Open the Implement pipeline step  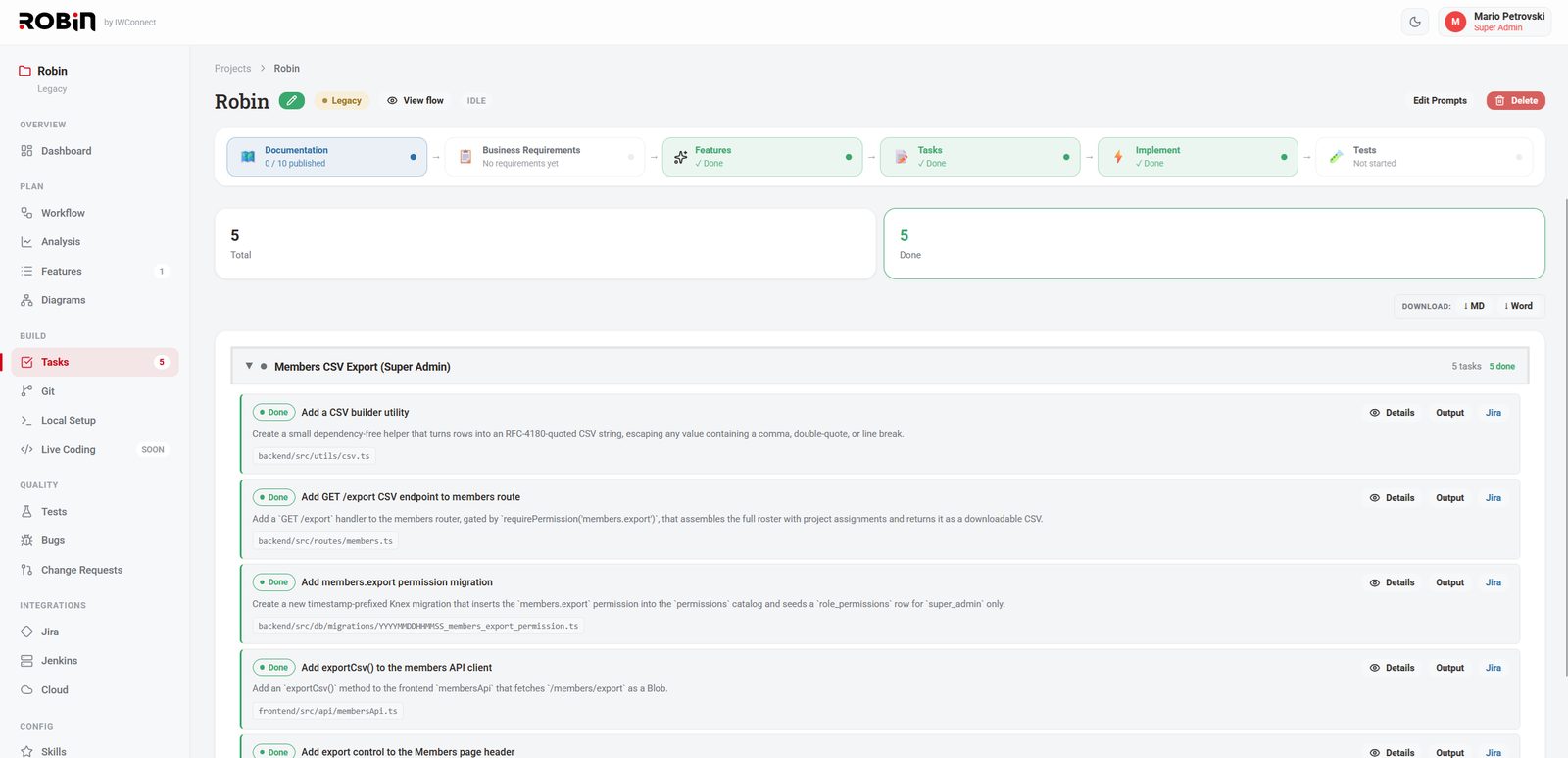tap(1198, 157)
